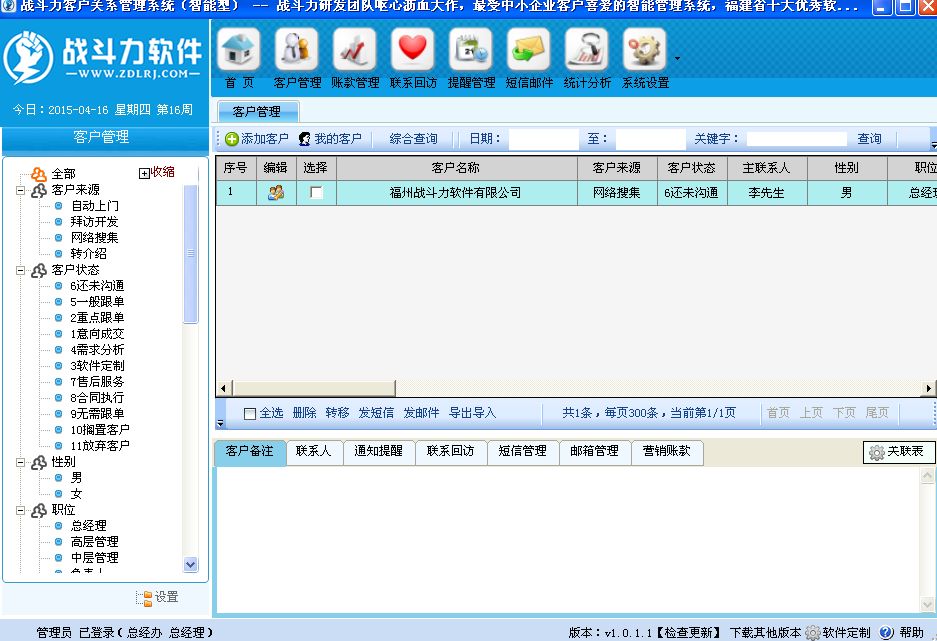Click the gear icon on 关联表 button
The width and height of the screenshot is (937, 641).
point(877,452)
